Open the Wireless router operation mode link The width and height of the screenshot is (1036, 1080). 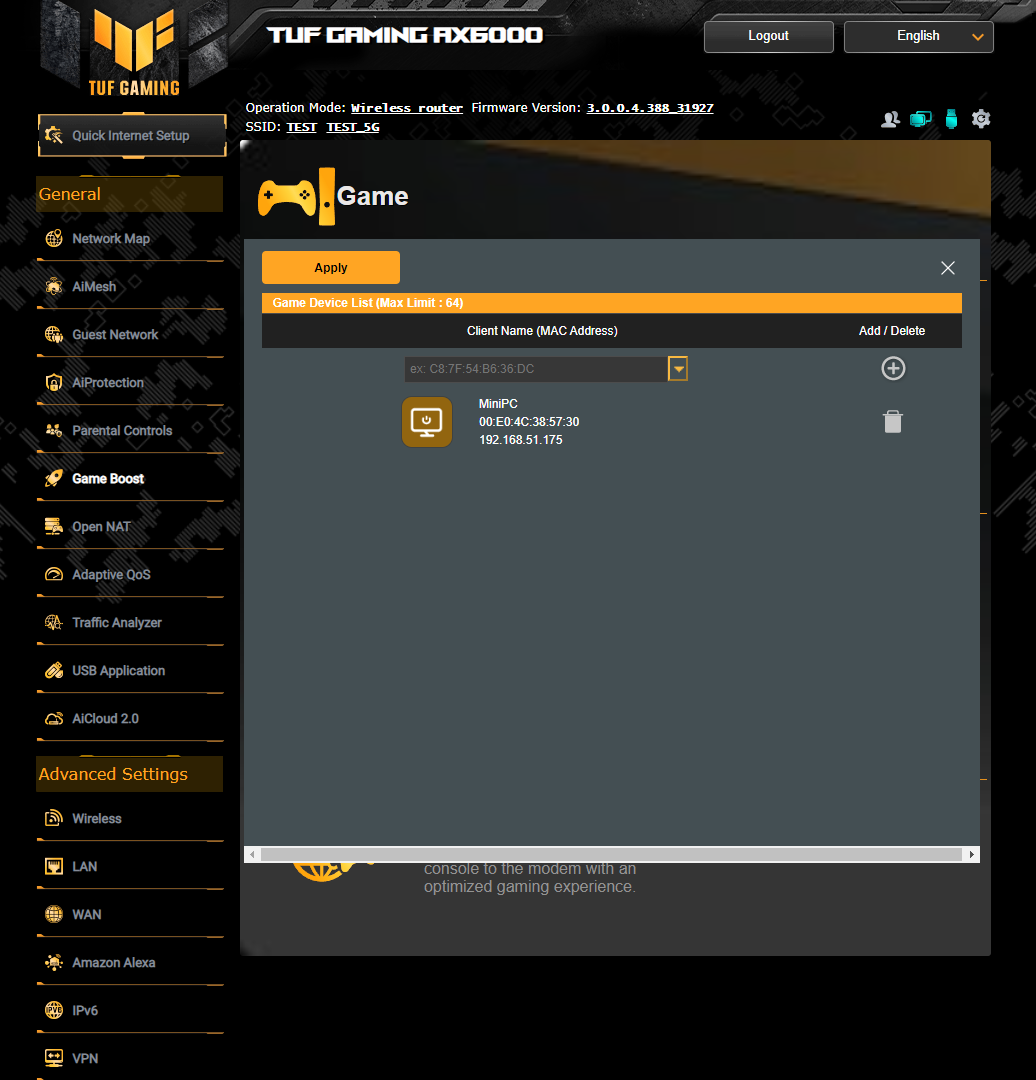[407, 107]
